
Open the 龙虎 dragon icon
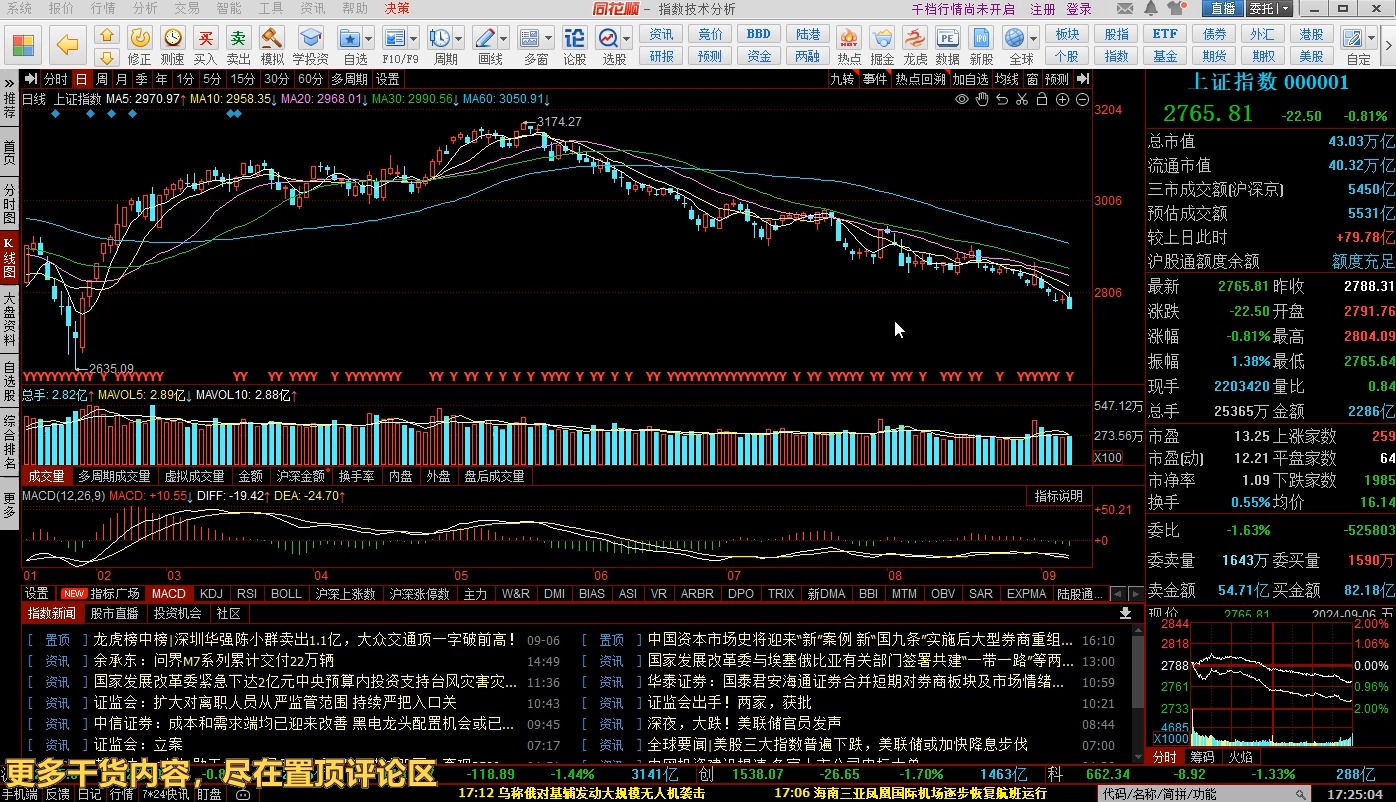pyautogui.click(x=915, y=38)
